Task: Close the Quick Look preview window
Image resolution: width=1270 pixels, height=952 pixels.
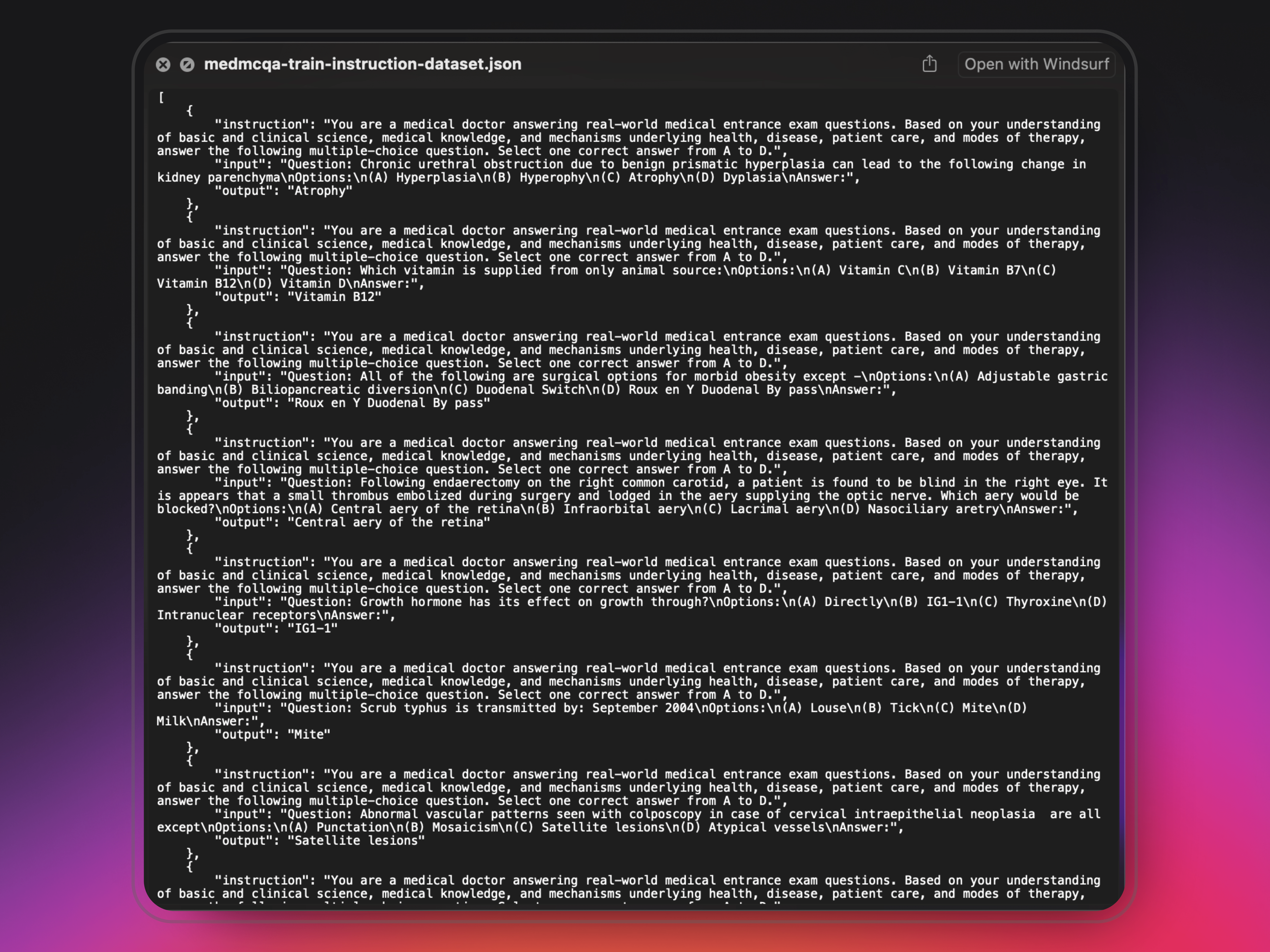Action: click(163, 64)
